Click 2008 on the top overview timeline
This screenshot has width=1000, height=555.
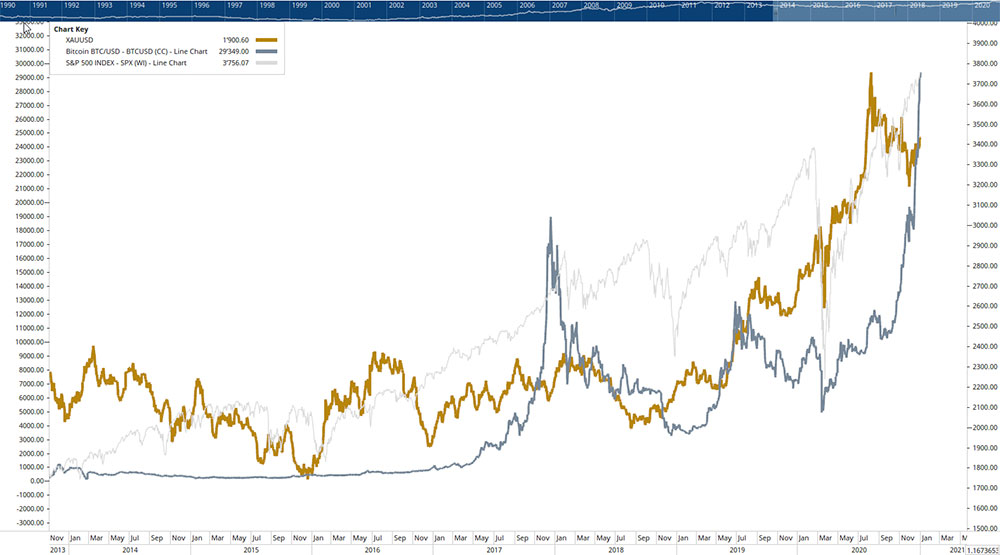(x=591, y=6)
